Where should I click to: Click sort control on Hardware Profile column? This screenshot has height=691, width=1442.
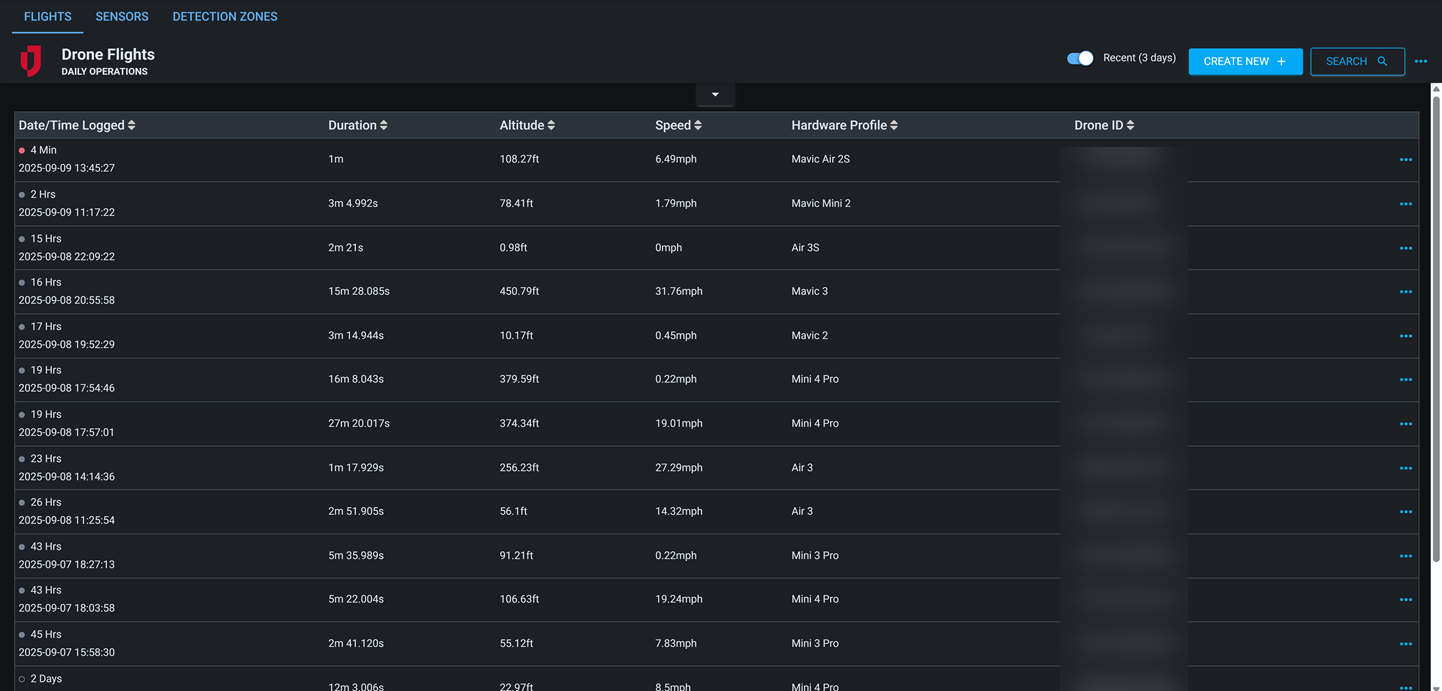pos(895,125)
